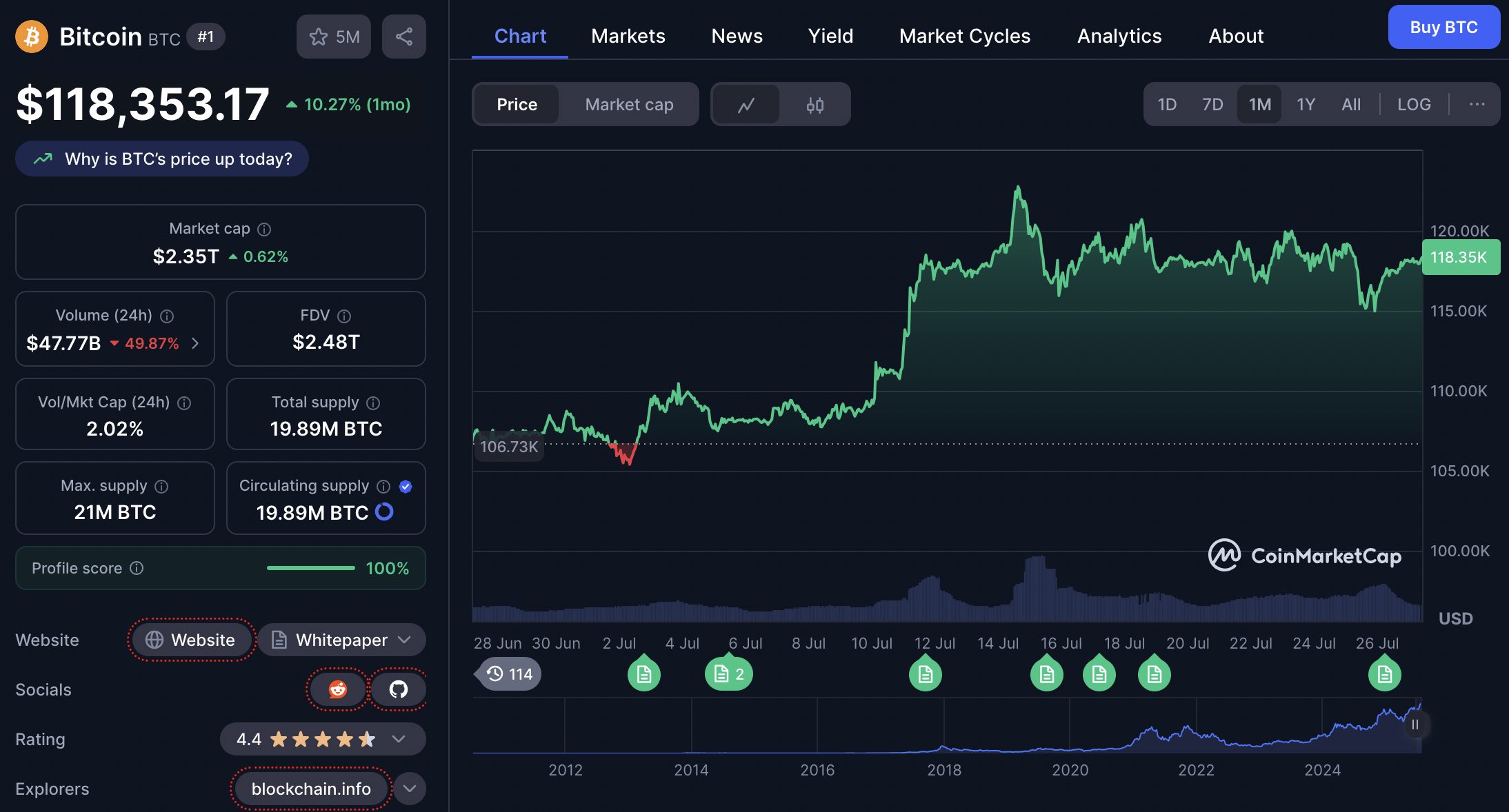Click the 118.35K current price label
Screen dimensions: 1509x812
pos(1461,257)
